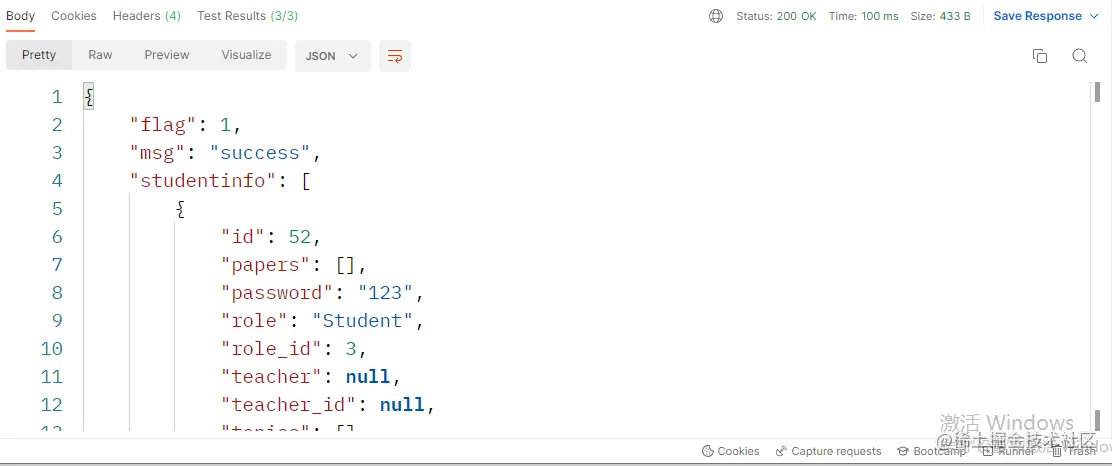View the Test Results (3/3) tab
This screenshot has height=466, width=1112.
click(x=248, y=16)
